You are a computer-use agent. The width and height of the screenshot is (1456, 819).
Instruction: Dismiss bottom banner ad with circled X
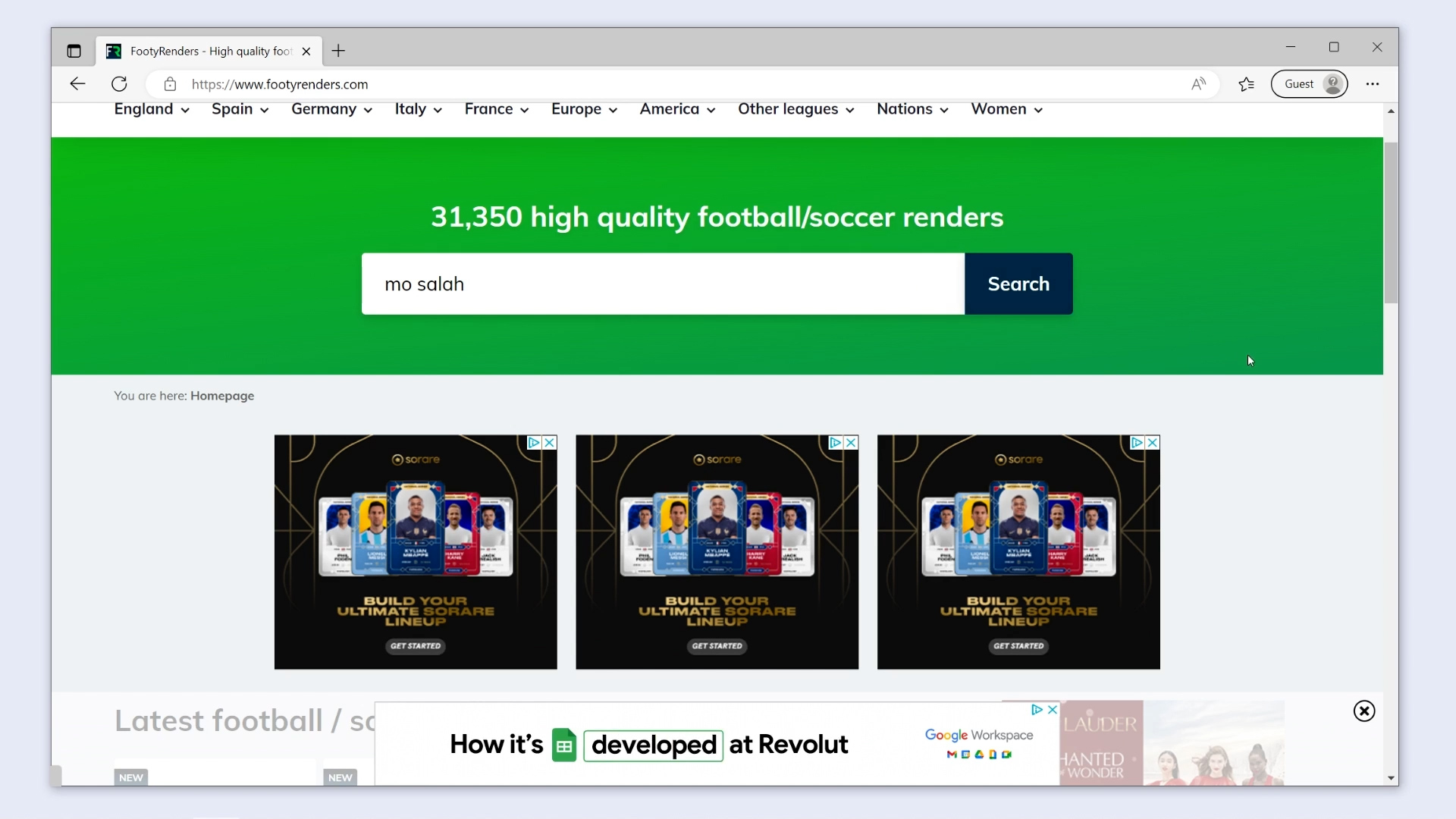[x=1363, y=711]
